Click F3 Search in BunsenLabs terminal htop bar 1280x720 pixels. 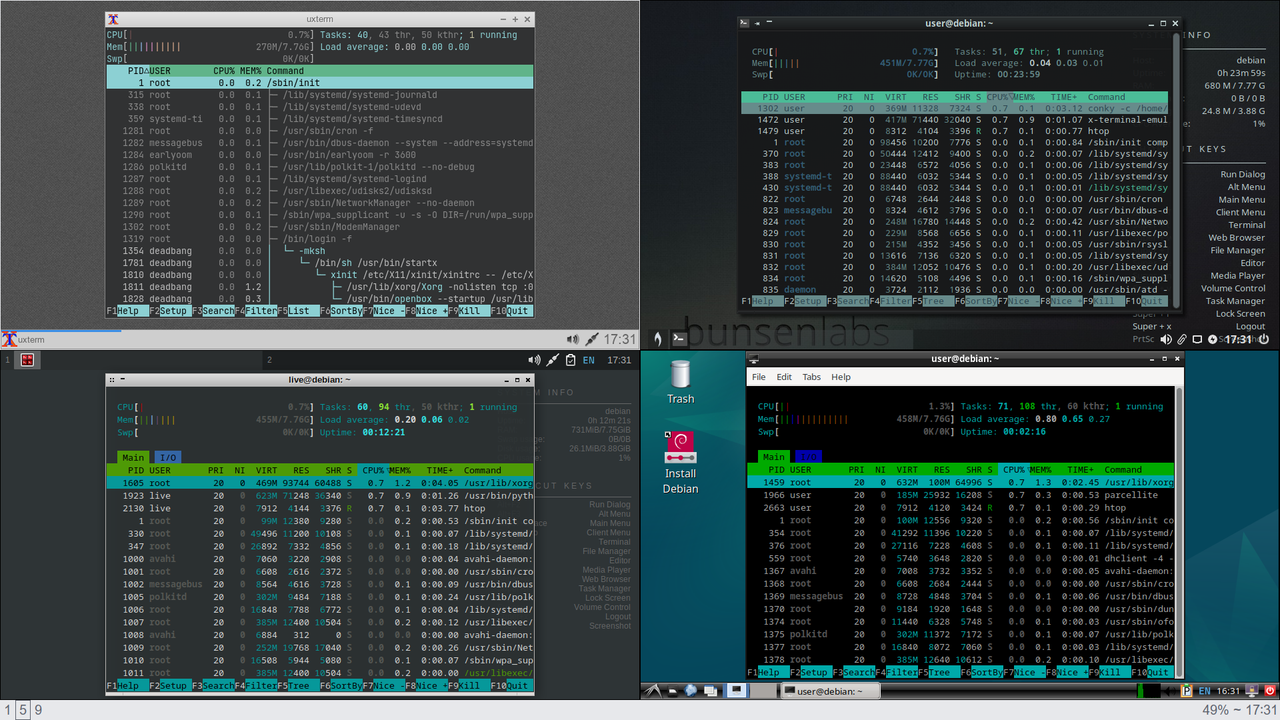847,301
